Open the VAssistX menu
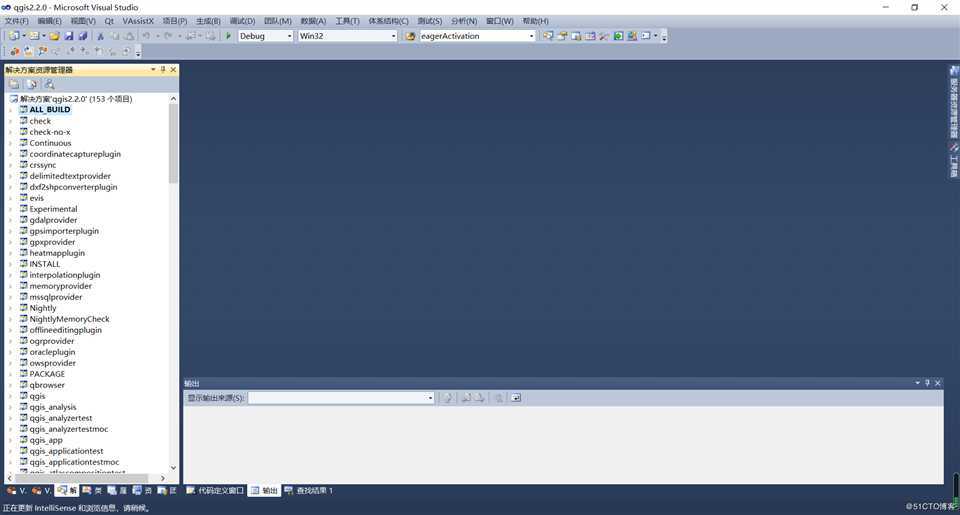 [x=138, y=21]
